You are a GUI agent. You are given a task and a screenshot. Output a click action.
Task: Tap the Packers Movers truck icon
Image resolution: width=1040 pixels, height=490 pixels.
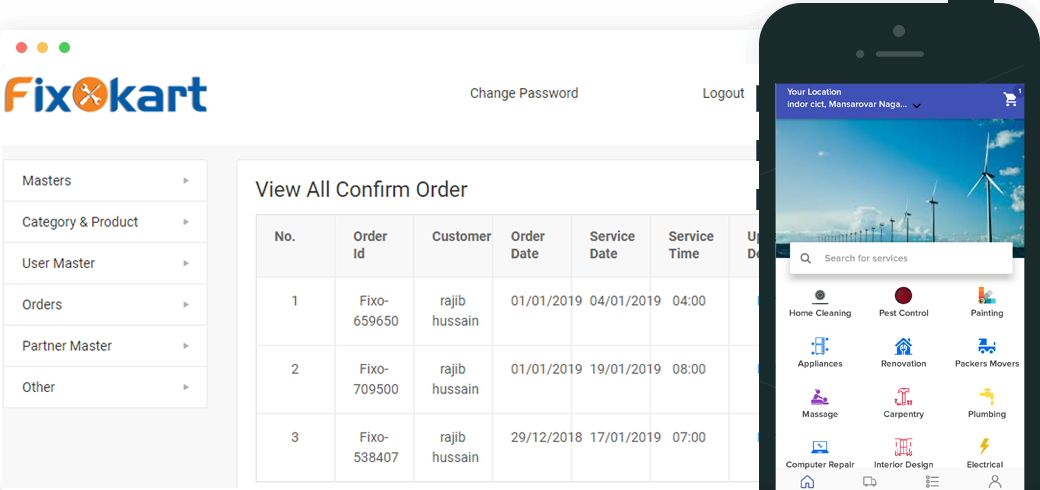[x=986, y=346]
